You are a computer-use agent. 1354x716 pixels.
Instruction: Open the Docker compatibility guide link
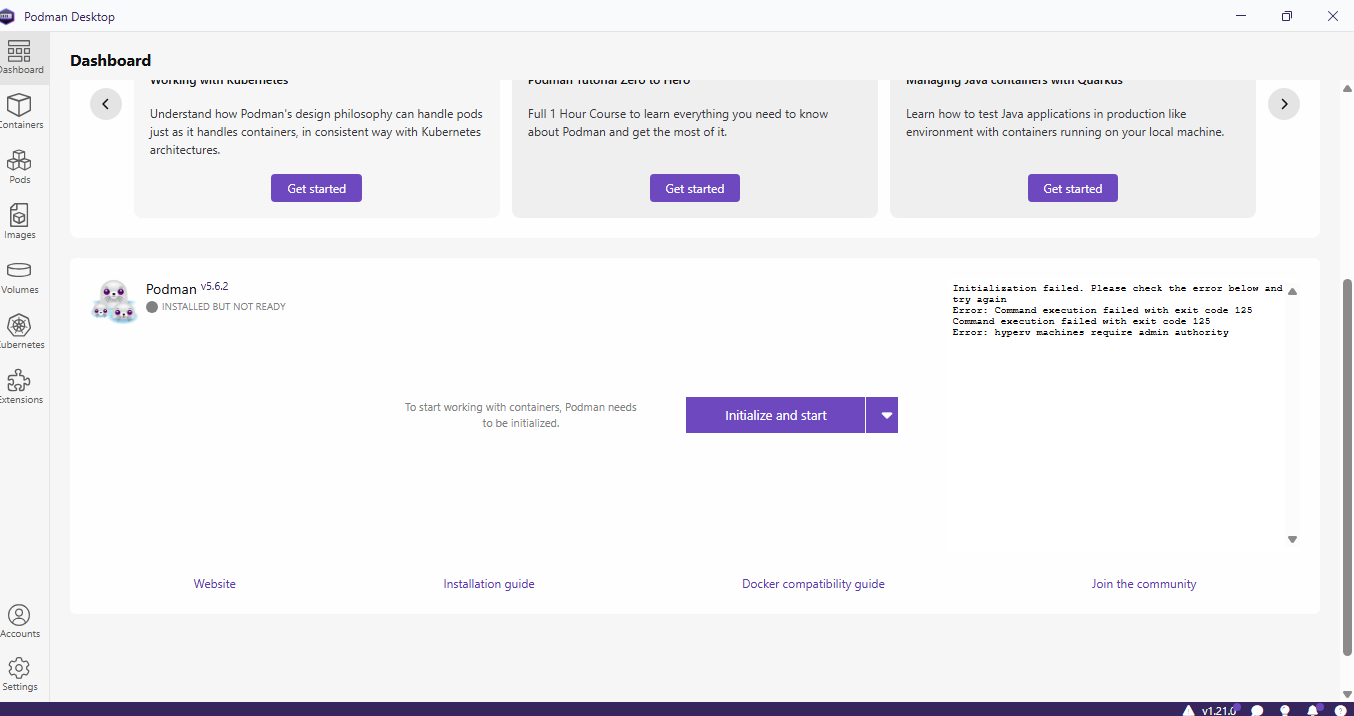pos(813,584)
